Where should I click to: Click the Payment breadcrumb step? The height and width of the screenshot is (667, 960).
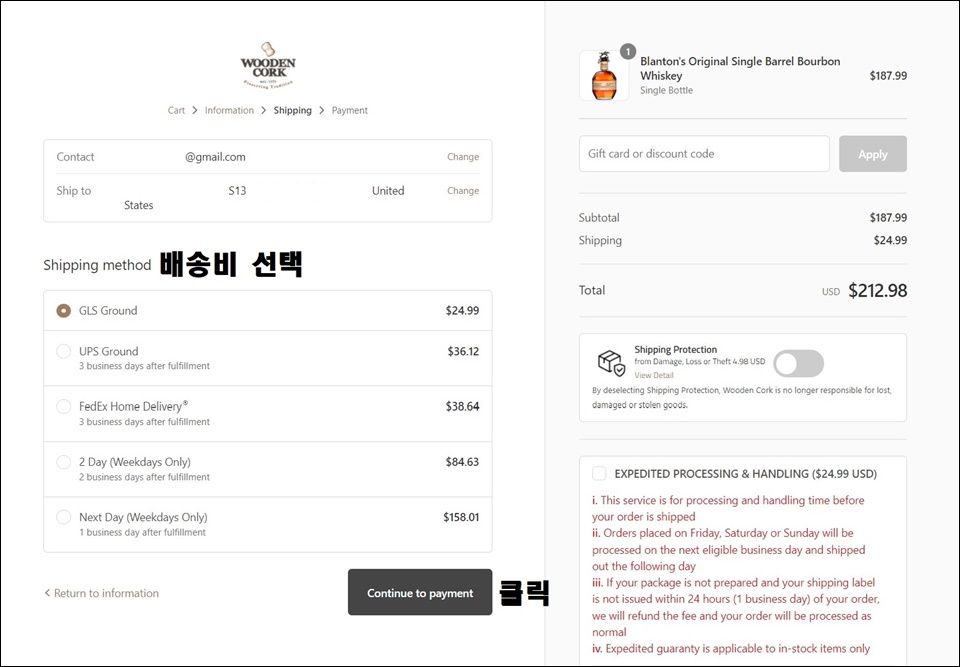[350, 110]
